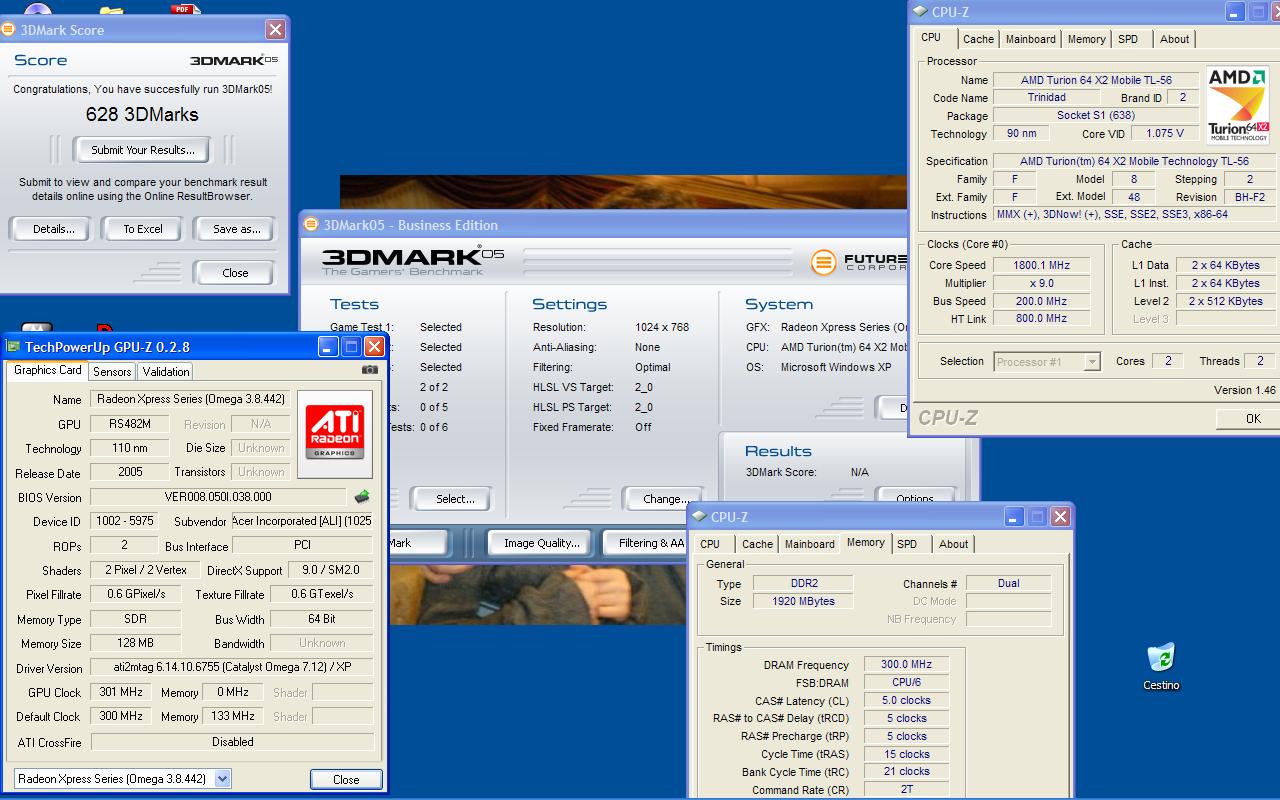Click the ATI Radeon logo in GPU-Z
The height and width of the screenshot is (800, 1280).
pyautogui.click(x=335, y=433)
